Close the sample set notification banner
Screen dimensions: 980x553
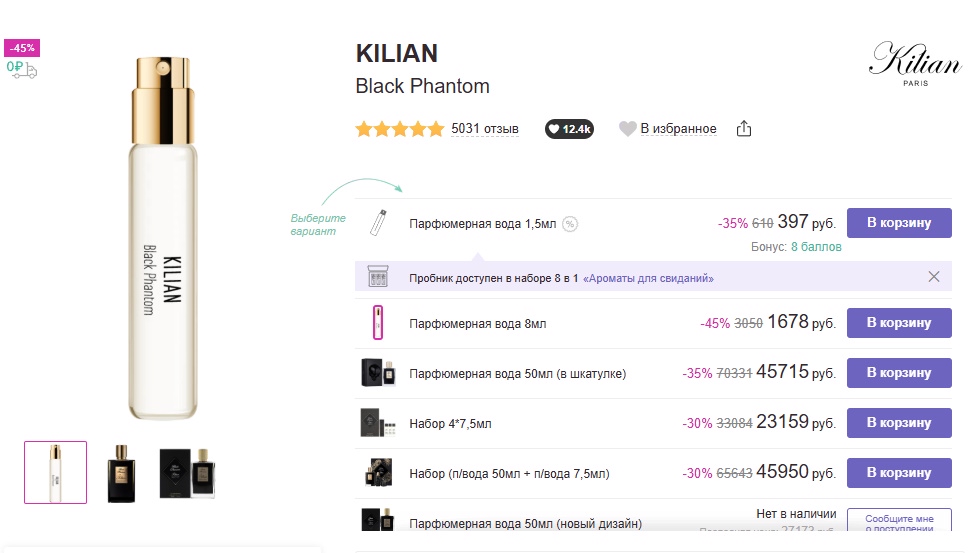934,277
